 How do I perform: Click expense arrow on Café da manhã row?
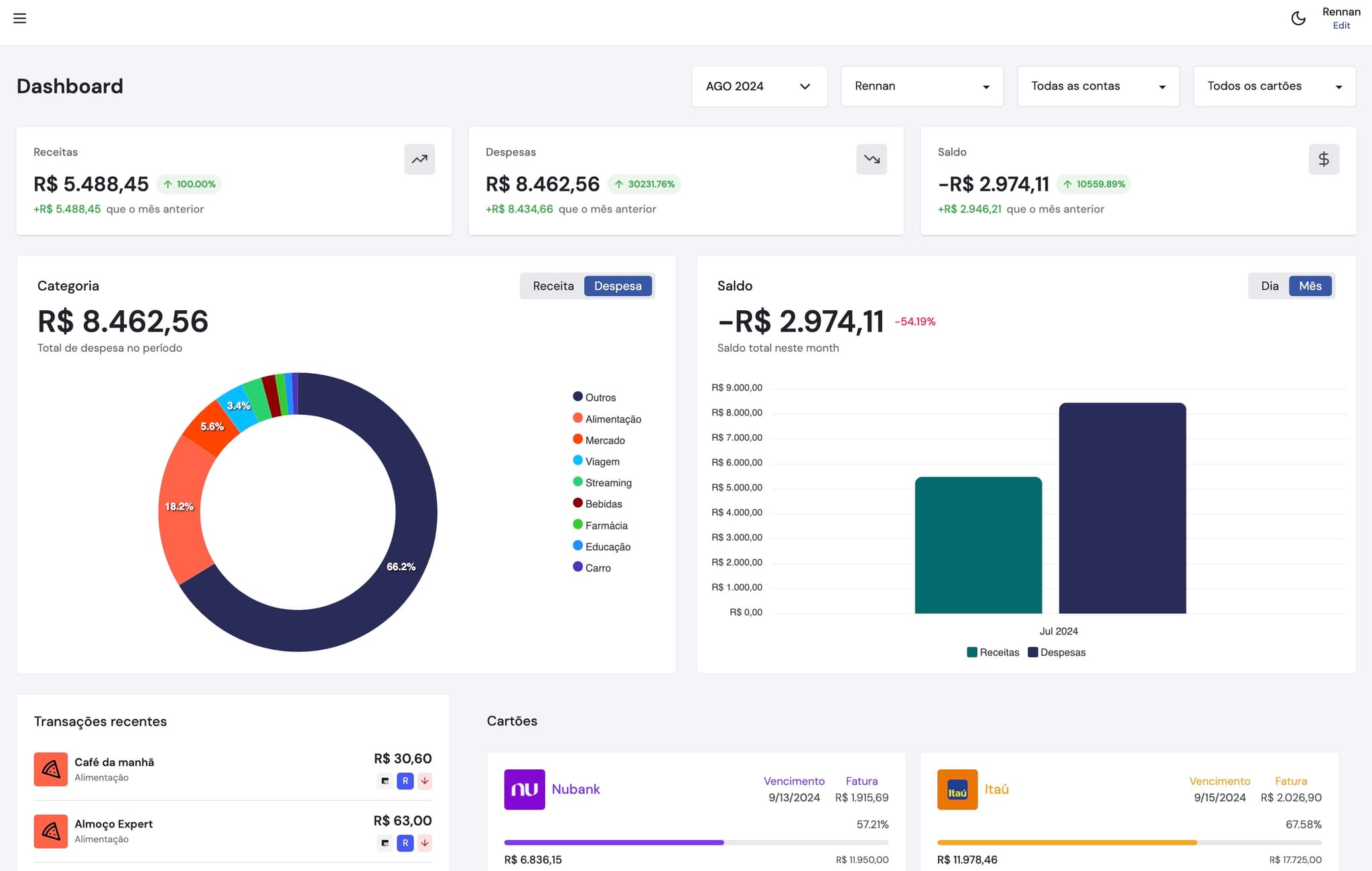pos(425,781)
